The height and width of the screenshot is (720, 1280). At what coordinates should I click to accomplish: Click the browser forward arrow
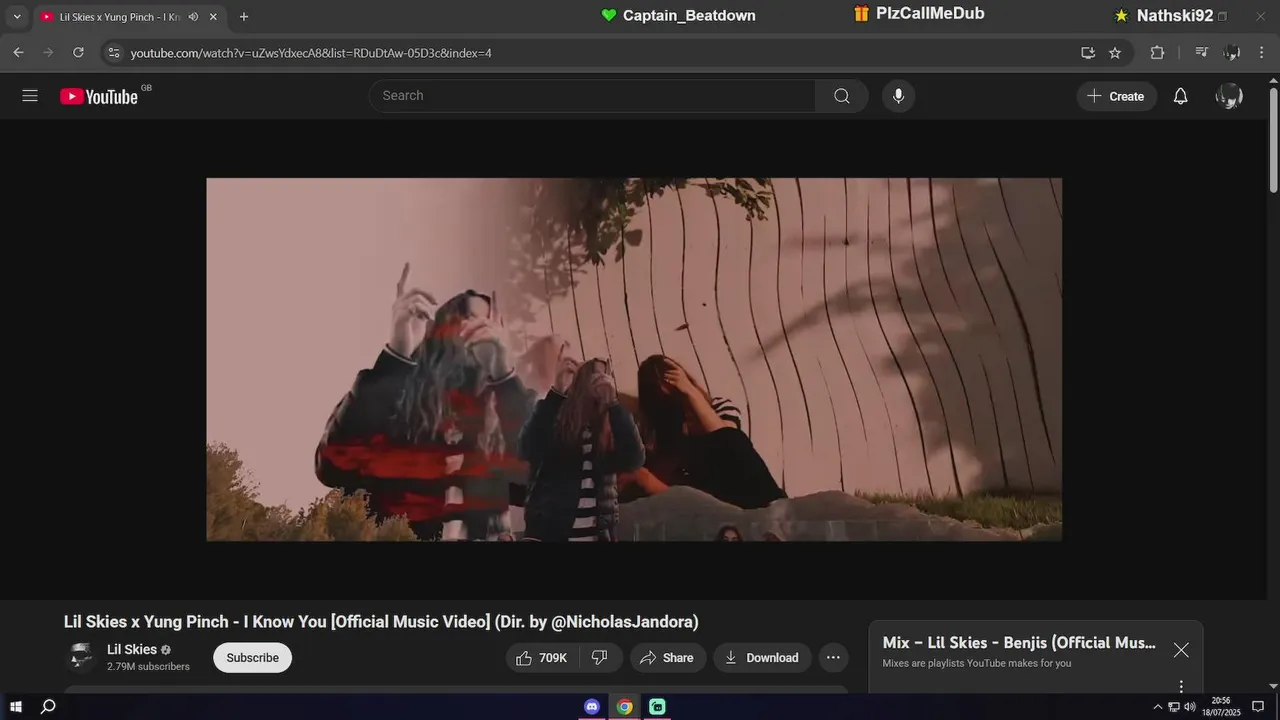(48, 52)
